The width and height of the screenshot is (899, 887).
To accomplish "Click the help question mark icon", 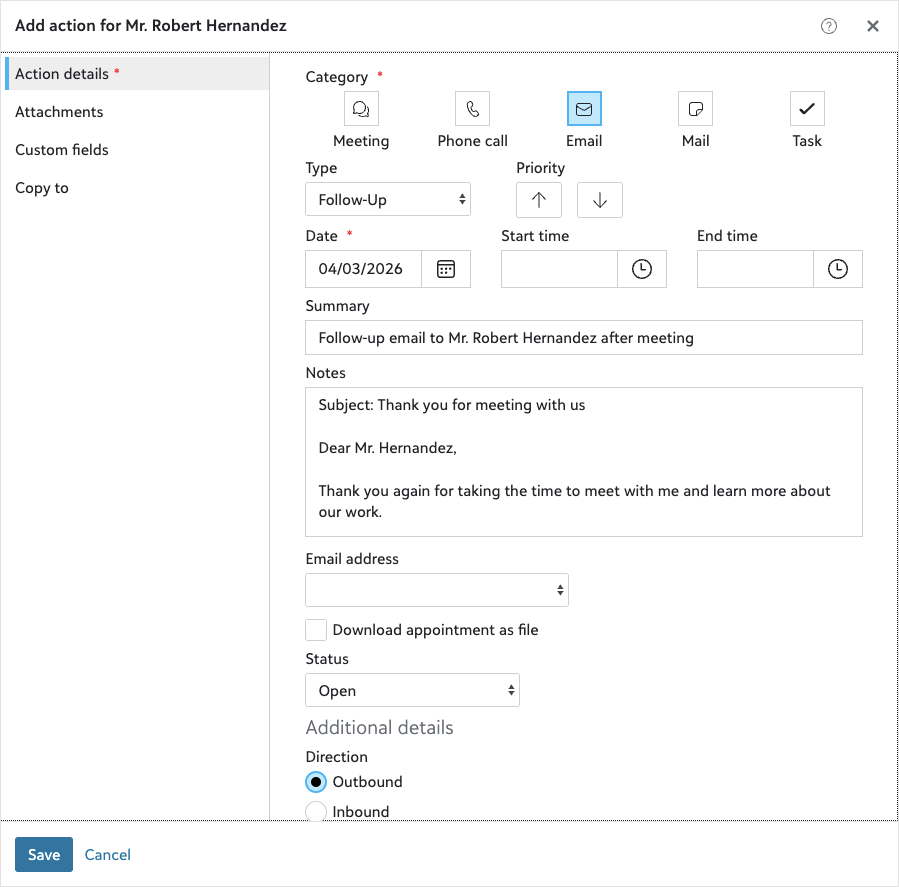I will (x=829, y=26).
